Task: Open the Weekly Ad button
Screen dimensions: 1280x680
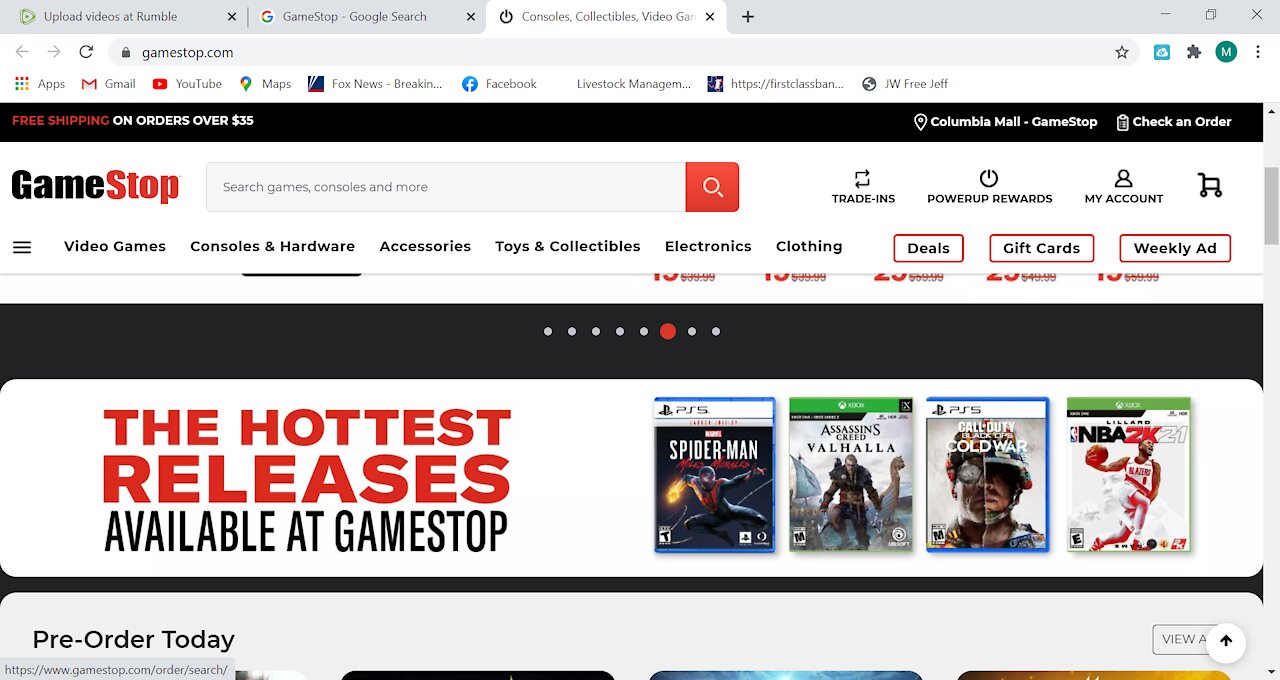Action: (x=1175, y=248)
